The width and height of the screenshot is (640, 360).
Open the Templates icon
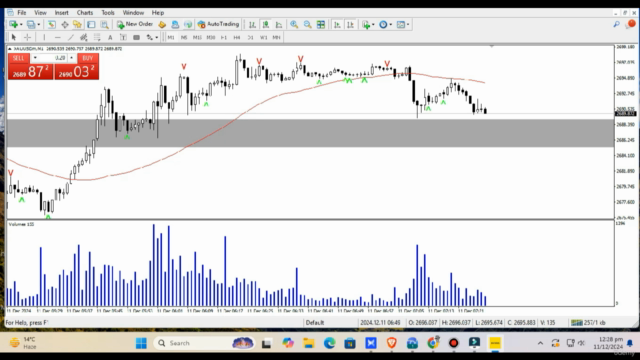pos(401,24)
